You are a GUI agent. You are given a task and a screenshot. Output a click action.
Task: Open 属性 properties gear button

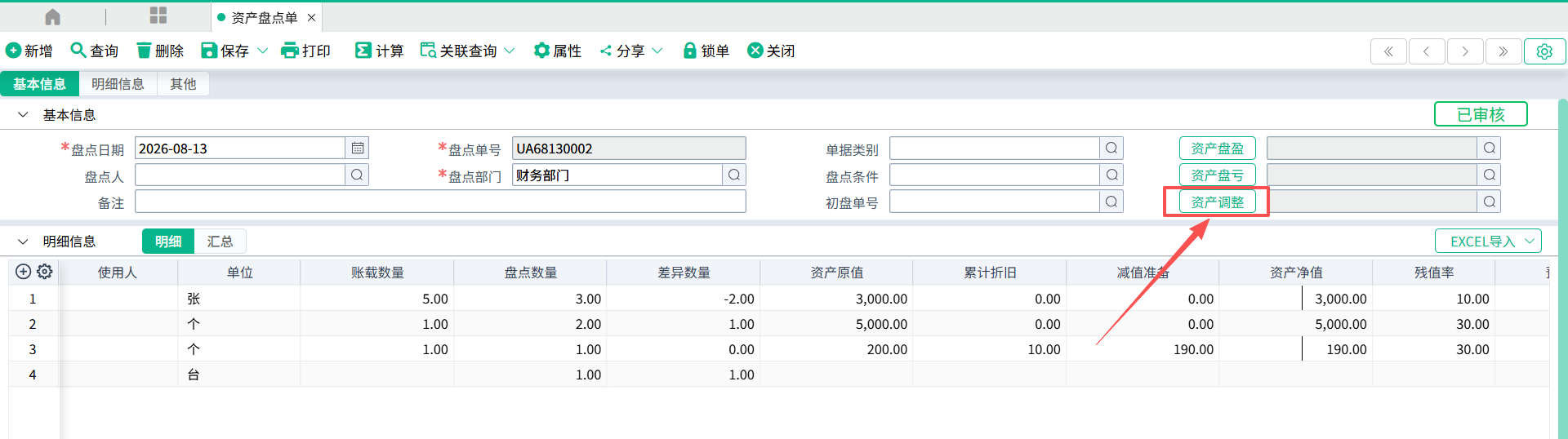click(558, 51)
